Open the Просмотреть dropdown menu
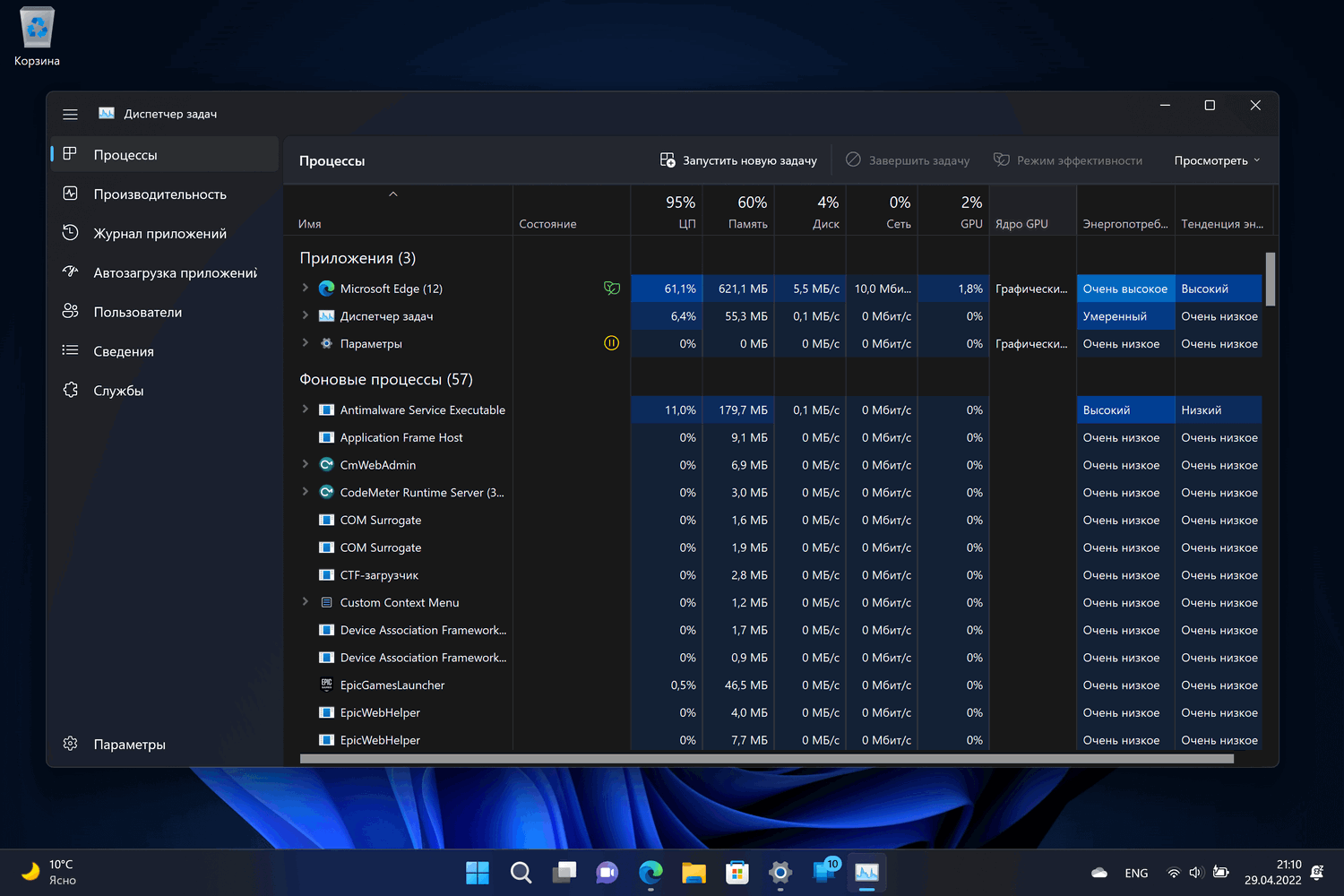Viewport: 1344px width, 896px height. point(1217,160)
